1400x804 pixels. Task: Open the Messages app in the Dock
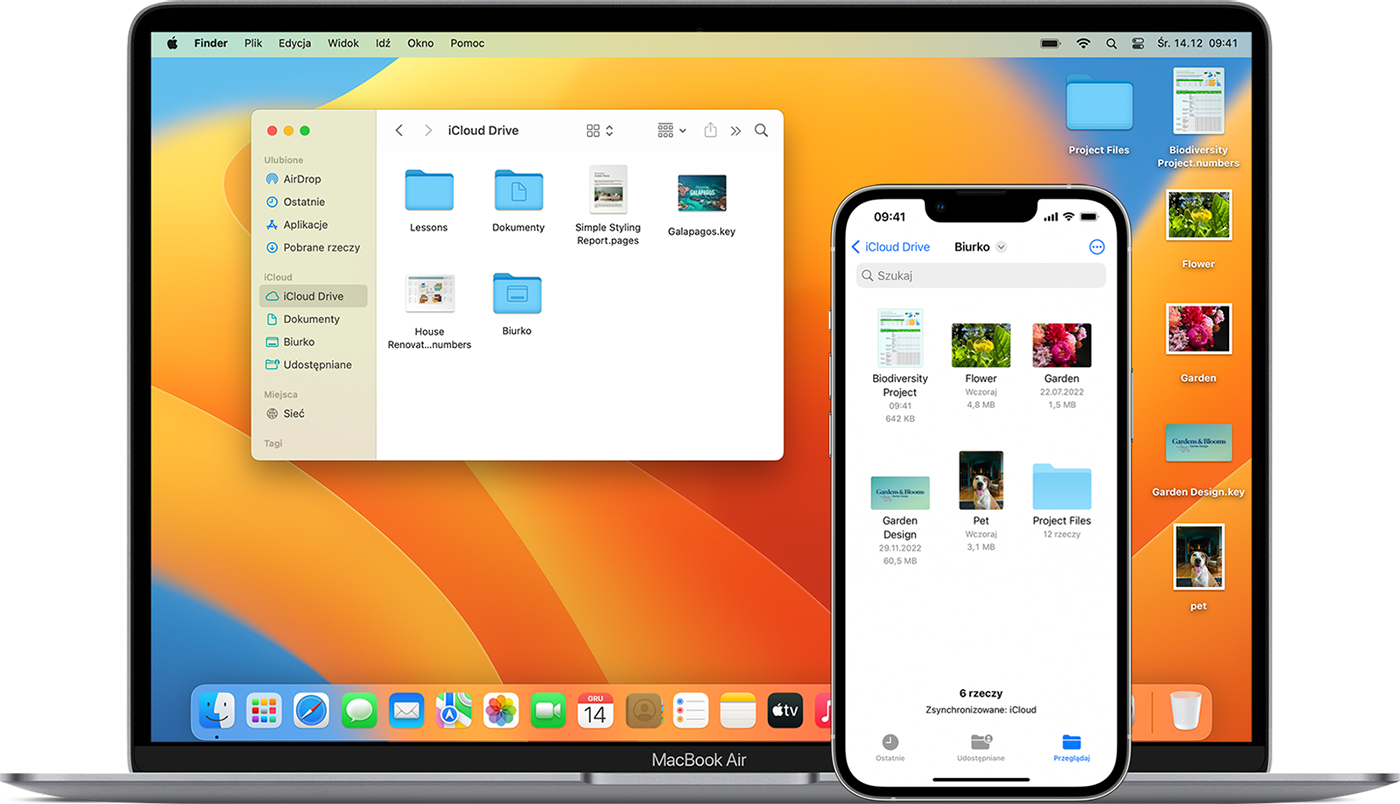pyautogui.click(x=359, y=711)
